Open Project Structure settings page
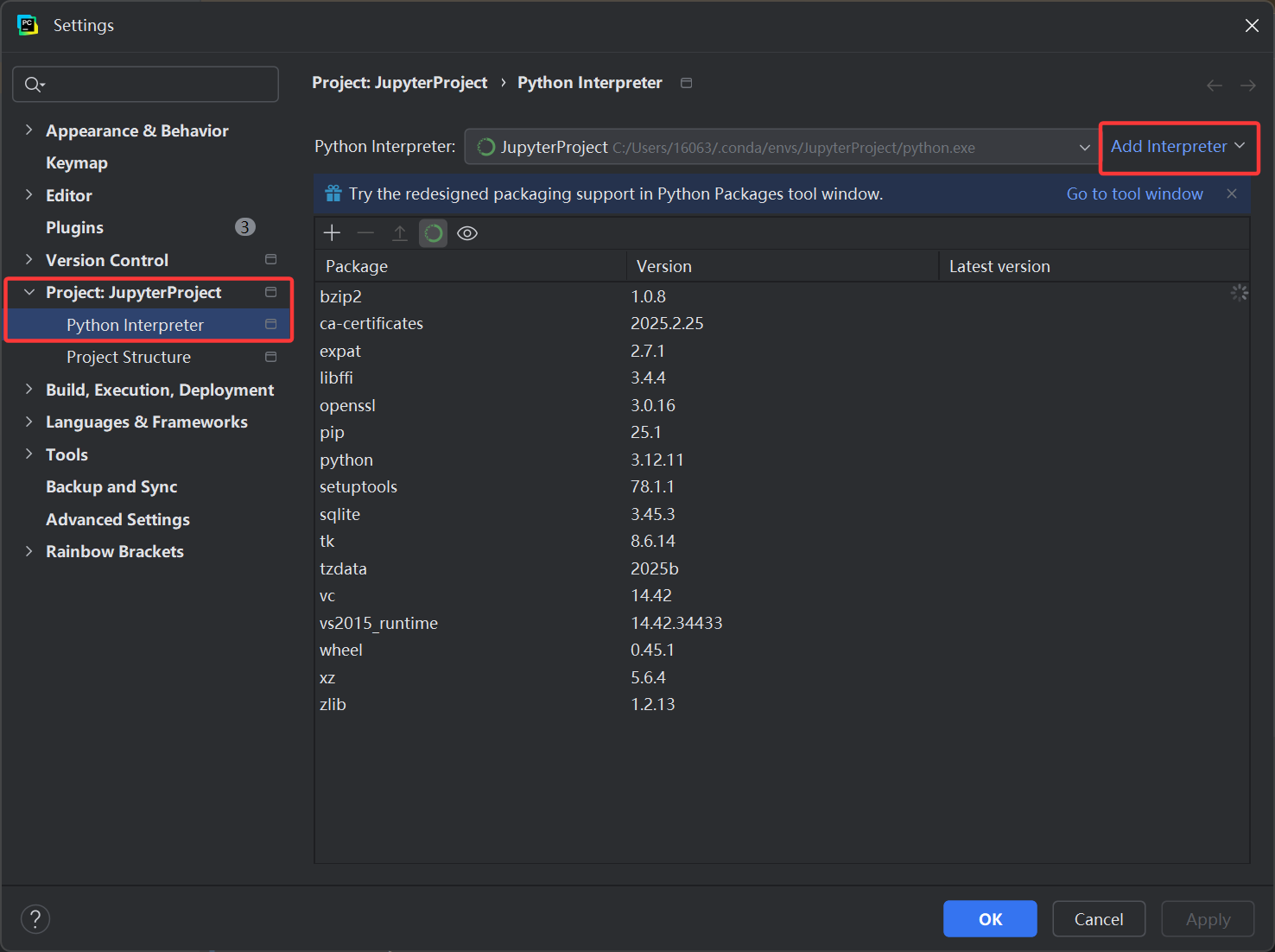 tap(129, 358)
